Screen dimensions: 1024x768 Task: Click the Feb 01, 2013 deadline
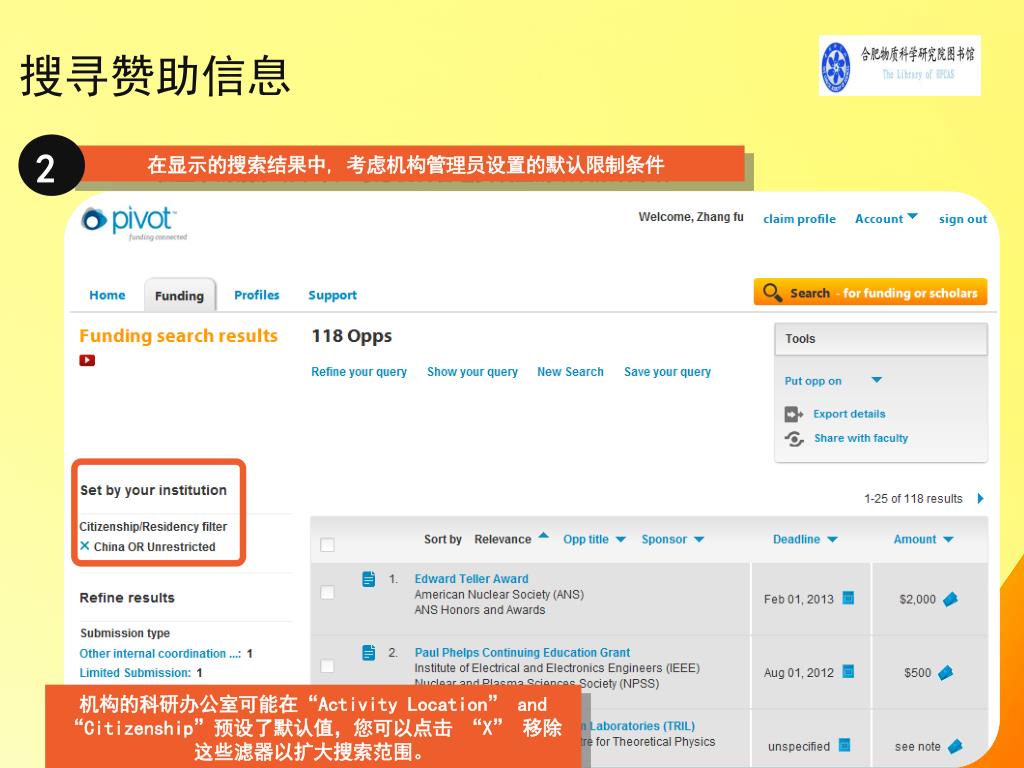pyautogui.click(x=799, y=599)
